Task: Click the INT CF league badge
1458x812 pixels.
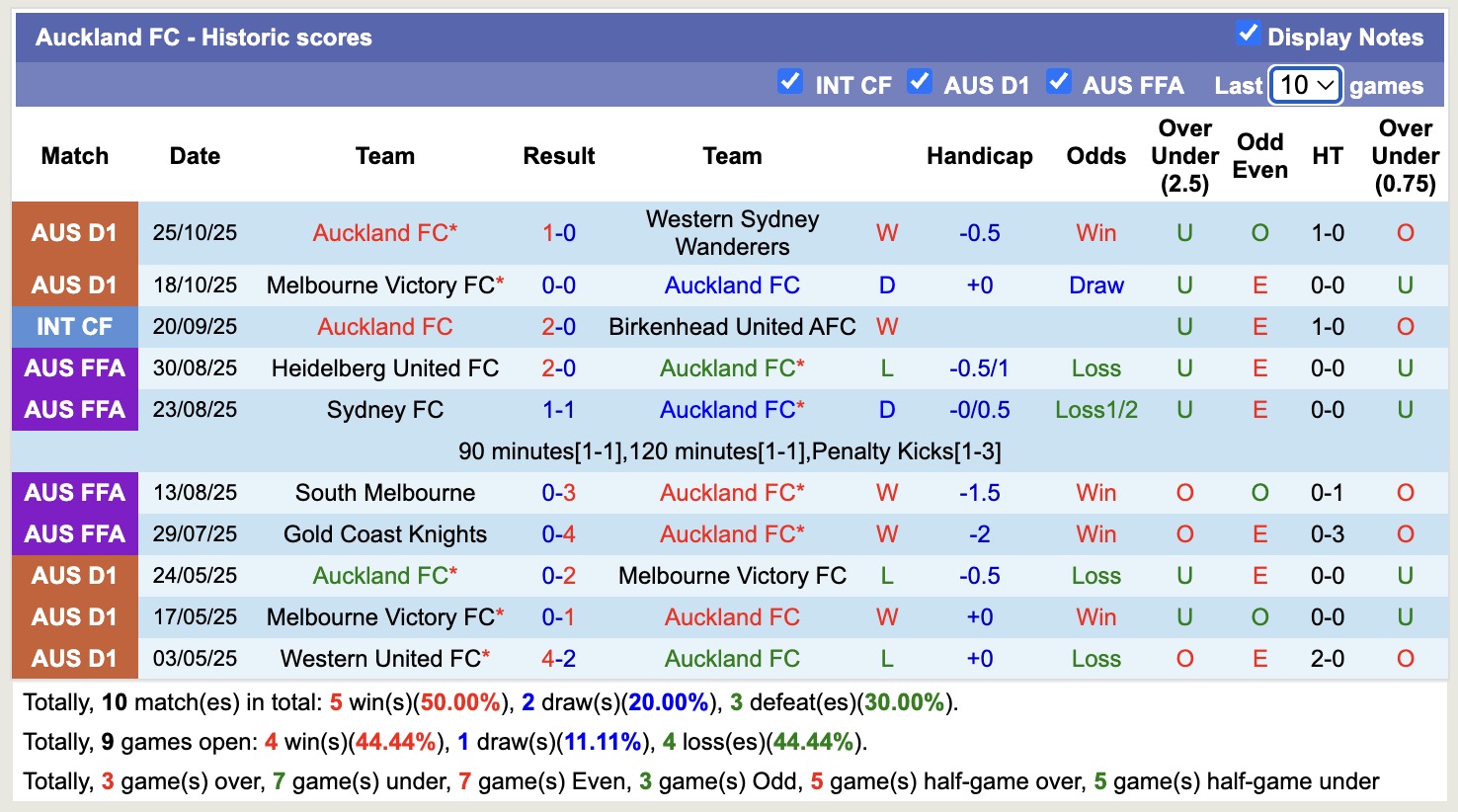Action: (74, 326)
